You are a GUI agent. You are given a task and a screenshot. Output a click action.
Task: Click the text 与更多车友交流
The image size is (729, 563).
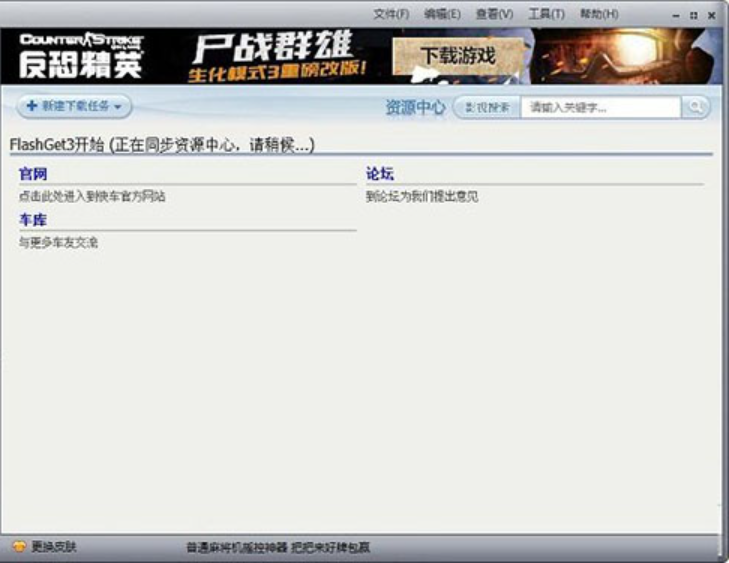[x=58, y=242]
